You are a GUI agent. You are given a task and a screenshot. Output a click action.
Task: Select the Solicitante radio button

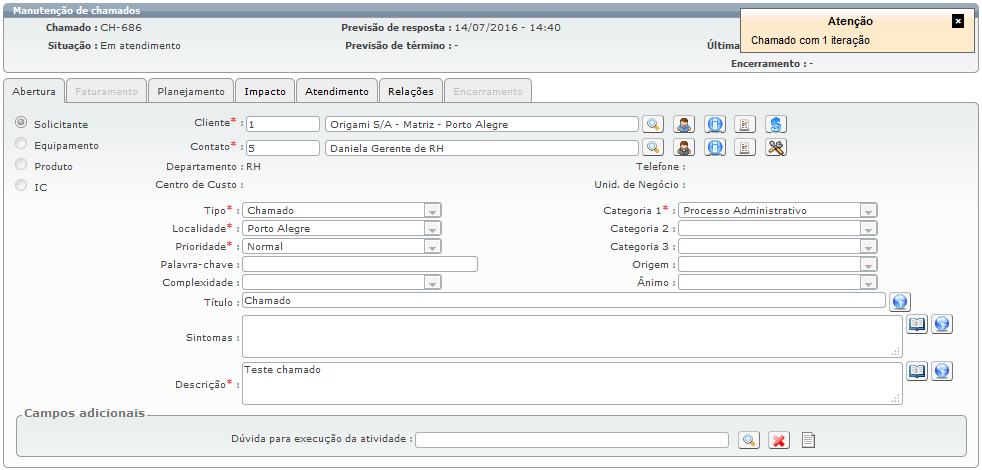coord(21,122)
